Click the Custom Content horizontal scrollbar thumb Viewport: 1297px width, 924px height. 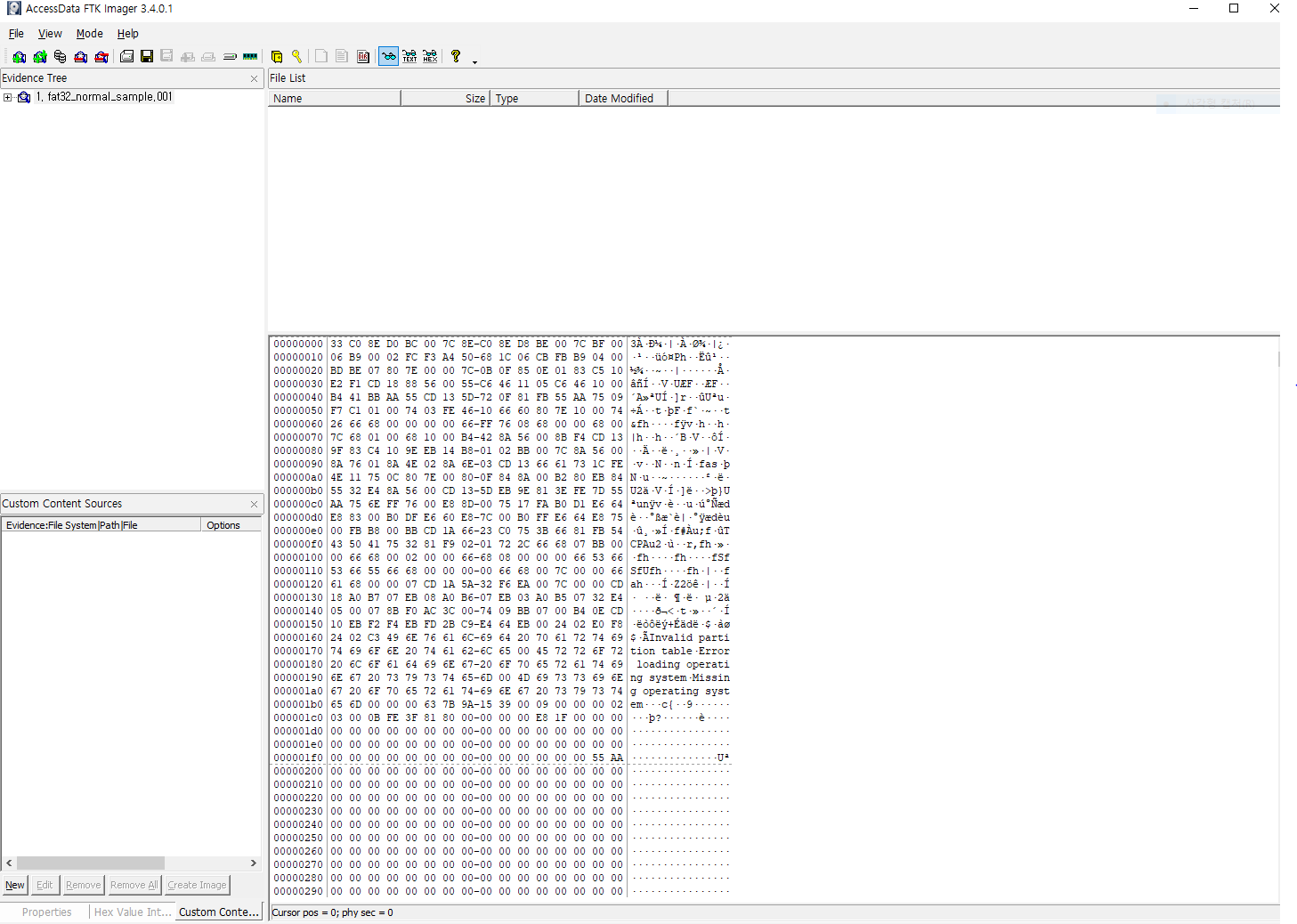click(x=91, y=863)
